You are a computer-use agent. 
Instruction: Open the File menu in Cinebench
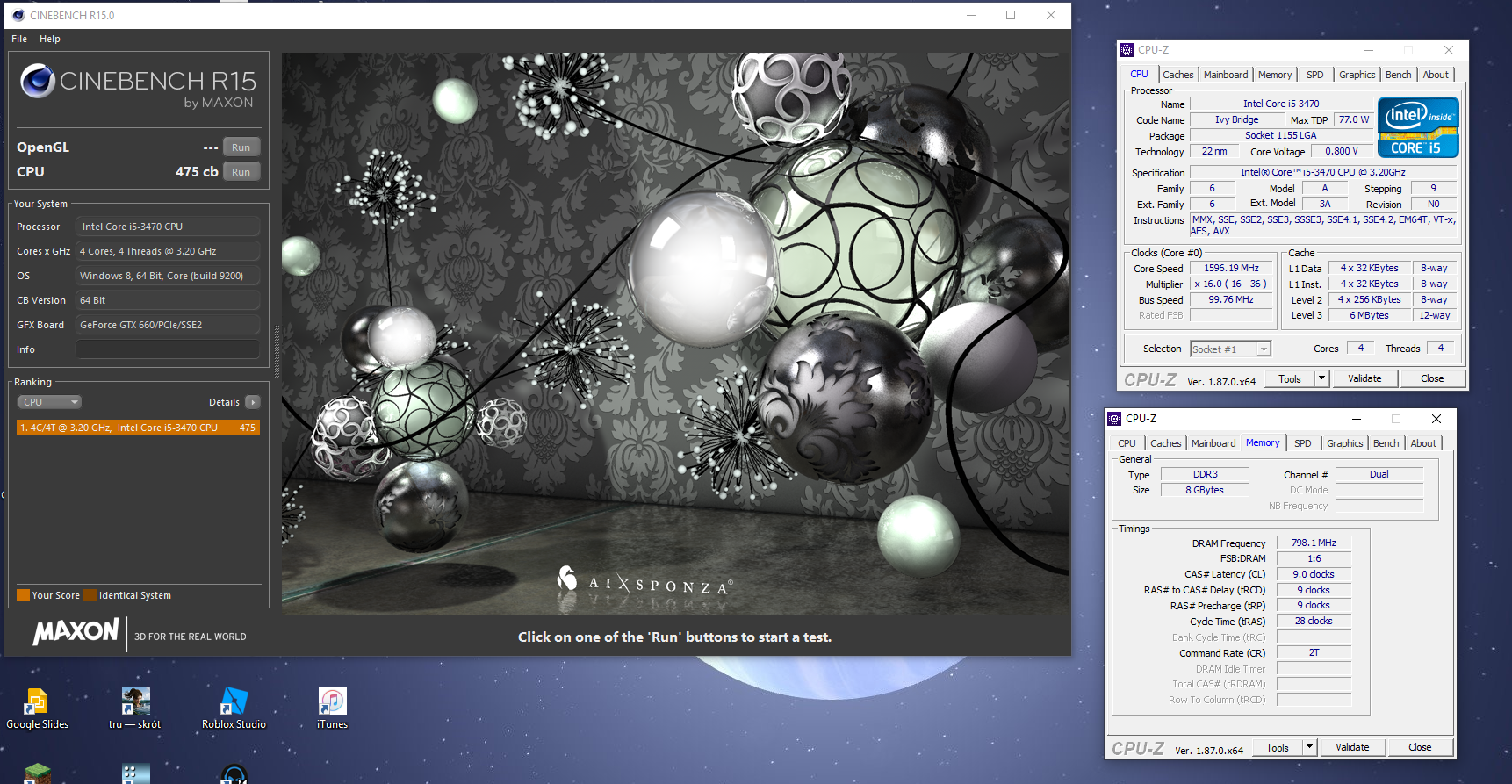point(19,39)
